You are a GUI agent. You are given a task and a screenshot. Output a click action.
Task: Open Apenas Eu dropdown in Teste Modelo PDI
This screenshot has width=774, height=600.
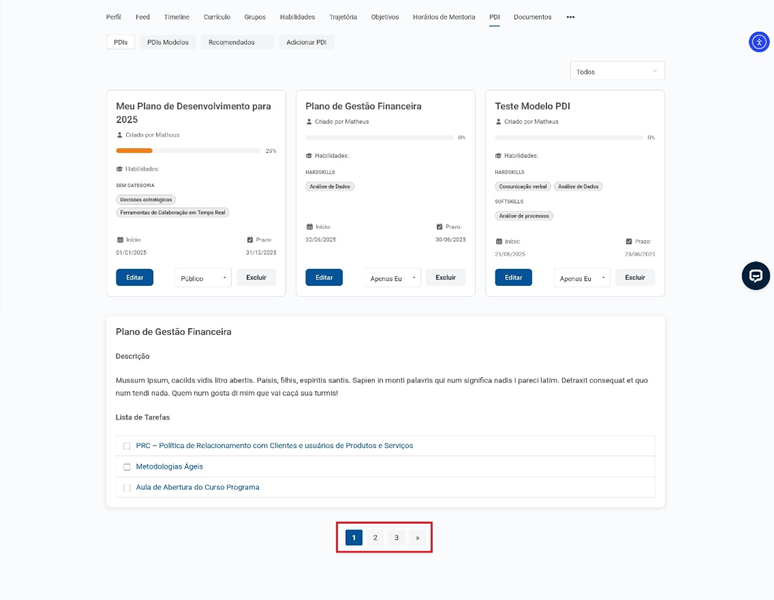click(x=582, y=278)
